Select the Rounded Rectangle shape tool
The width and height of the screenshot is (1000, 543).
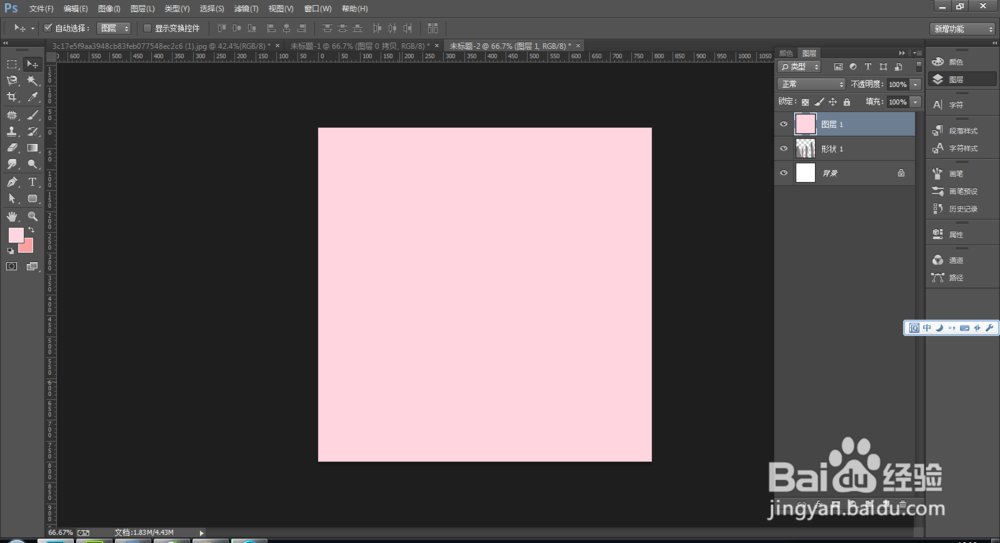(32, 199)
